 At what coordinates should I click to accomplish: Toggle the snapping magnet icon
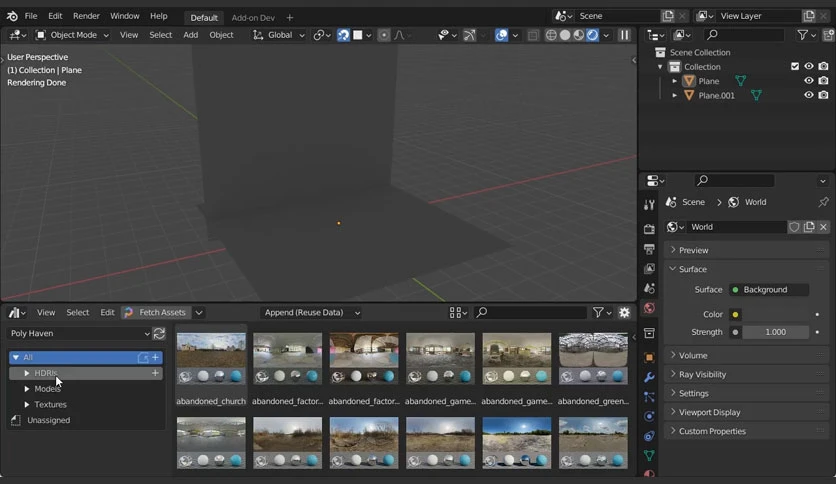[343, 35]
